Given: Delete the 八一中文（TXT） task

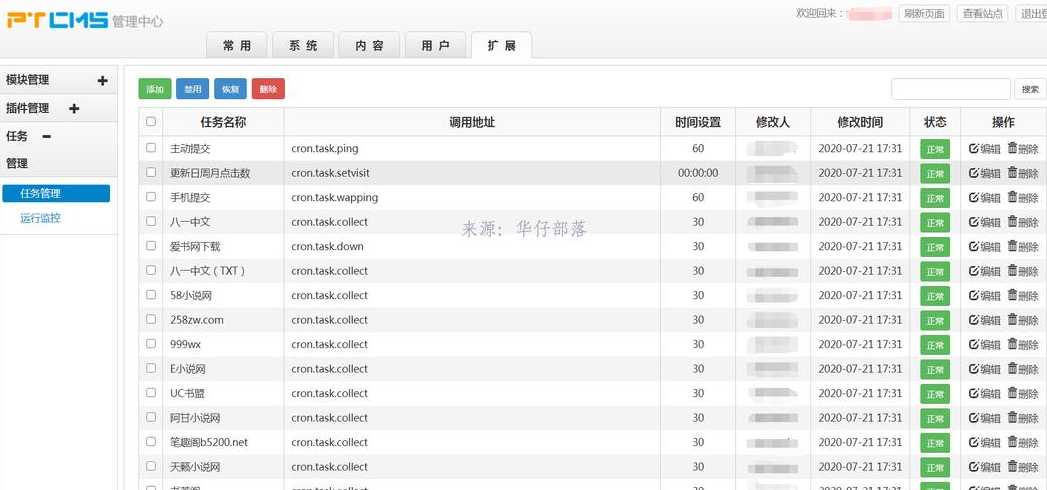Looking at the screenshot, I should (x=1023, y=270).
